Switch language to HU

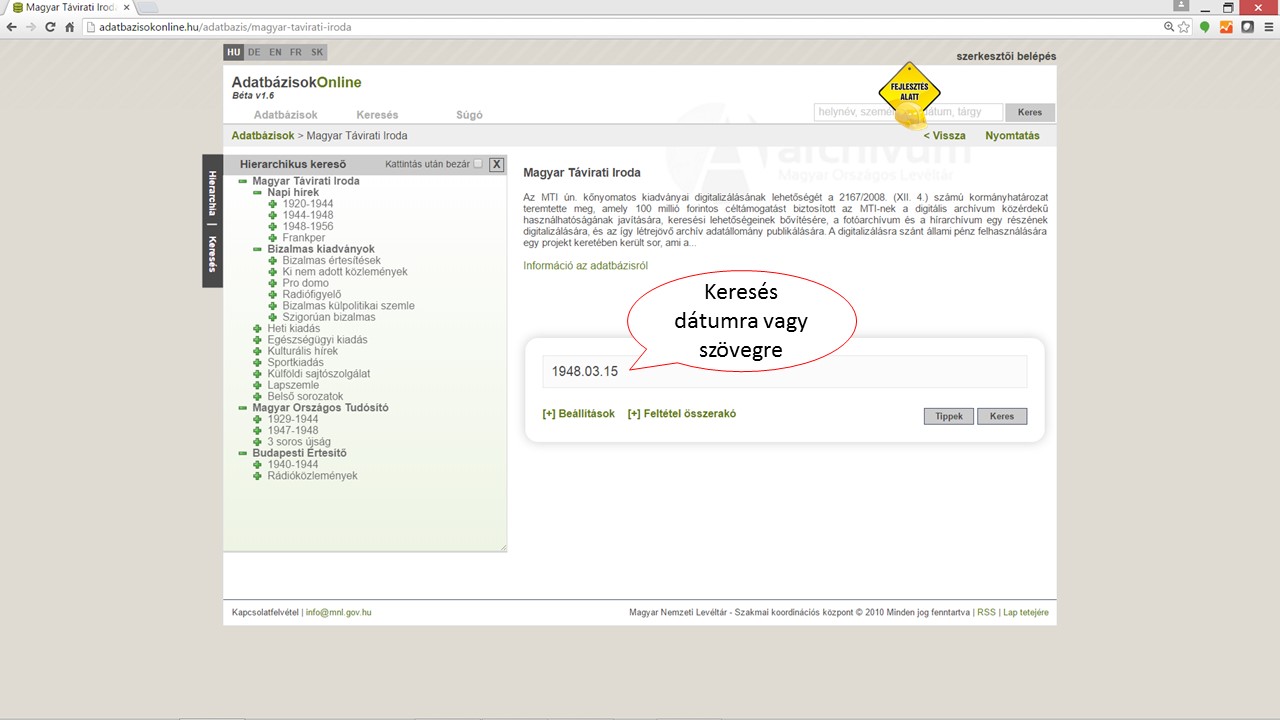(x=234, y=52)
